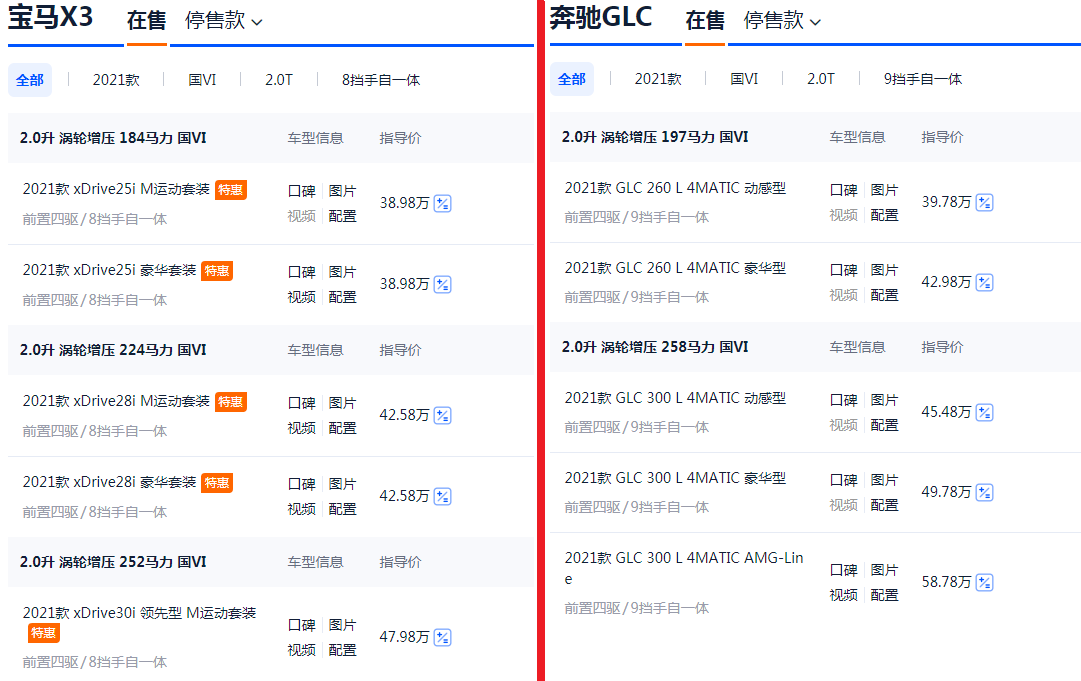Filter 奔驰GLC list by 2021款
The width and height of the screenshot is (1081, 681).
point(658,79)
